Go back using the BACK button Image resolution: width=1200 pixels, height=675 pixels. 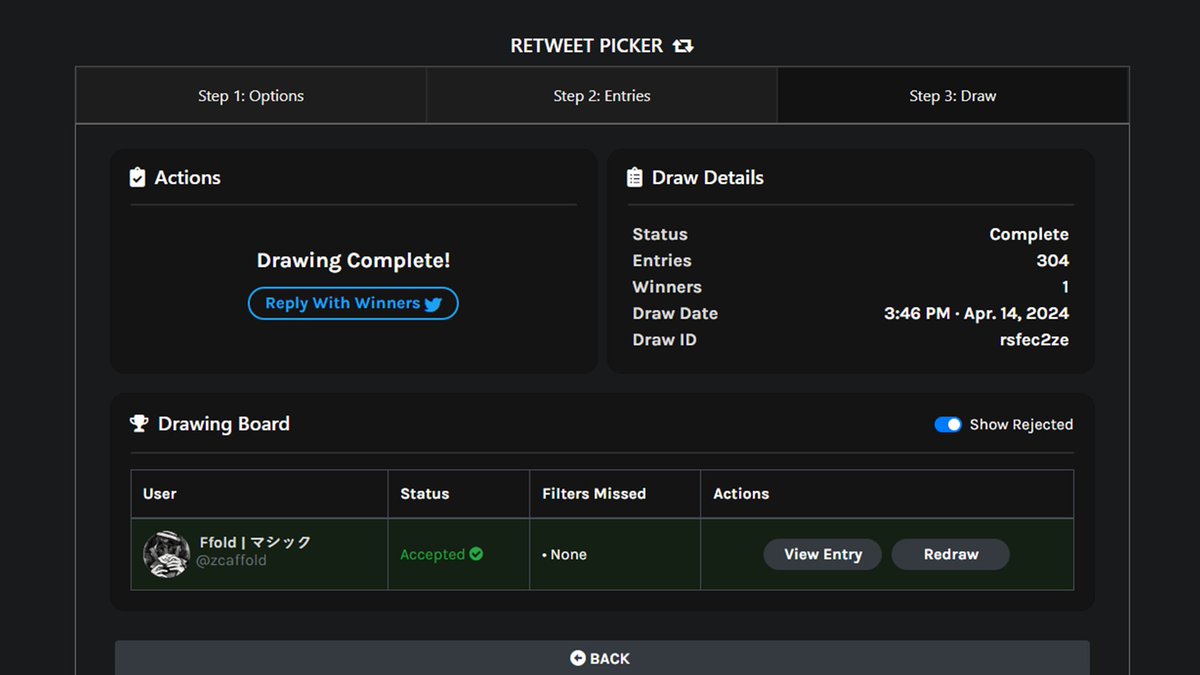[x=602, y=658]
